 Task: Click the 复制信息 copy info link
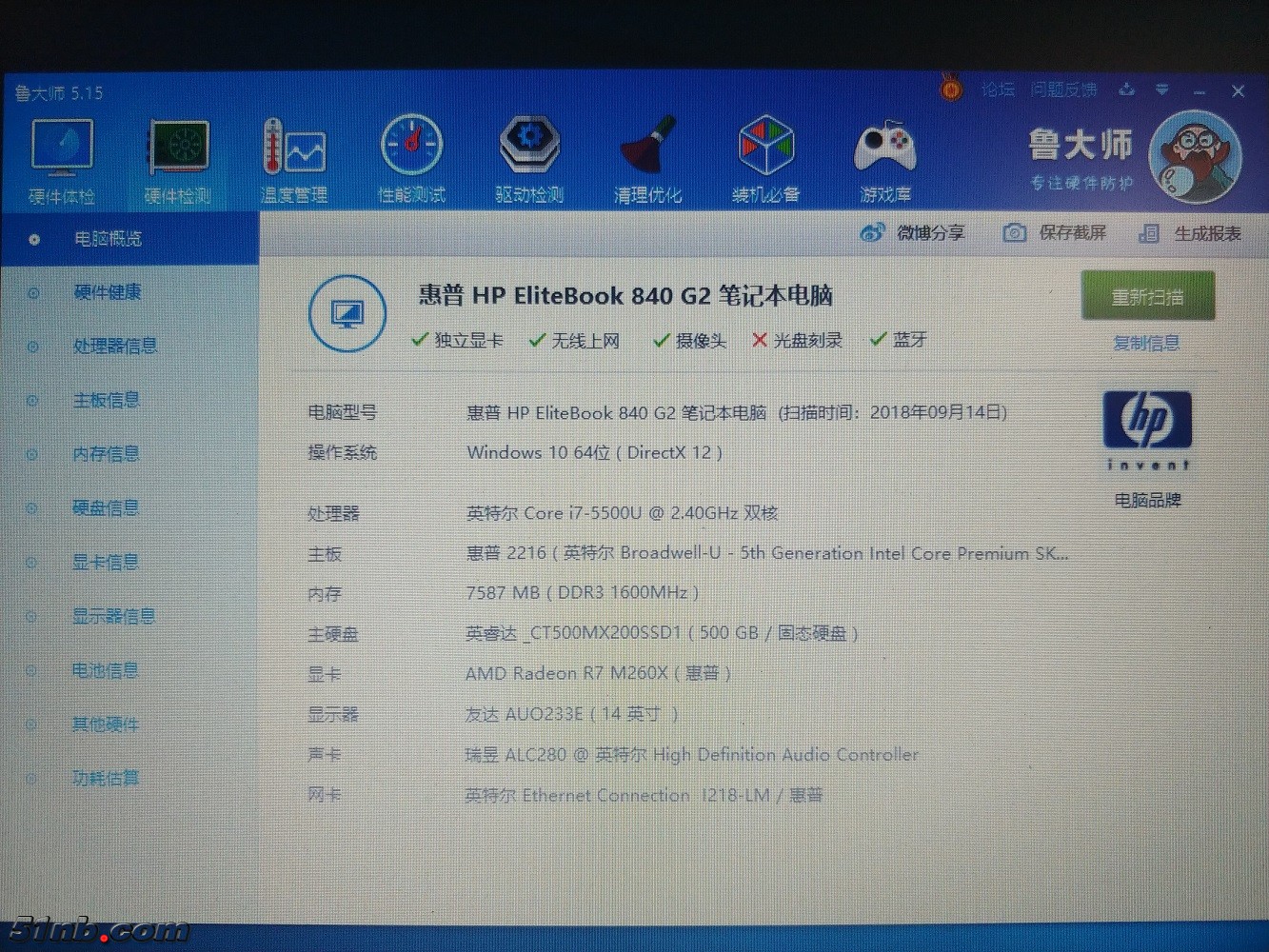(1146, 343)
